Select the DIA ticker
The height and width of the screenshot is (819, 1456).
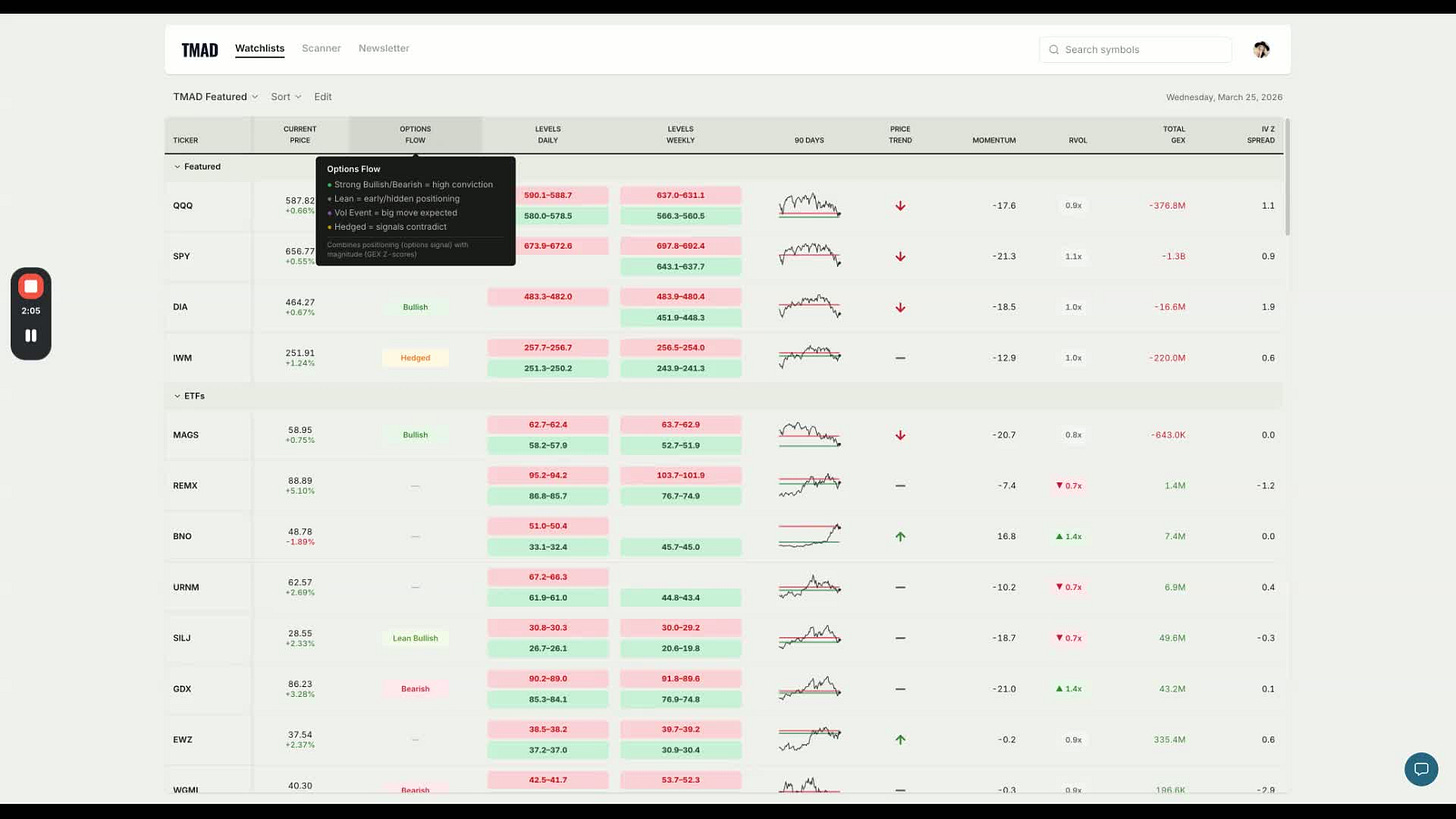tap(180, 307)
